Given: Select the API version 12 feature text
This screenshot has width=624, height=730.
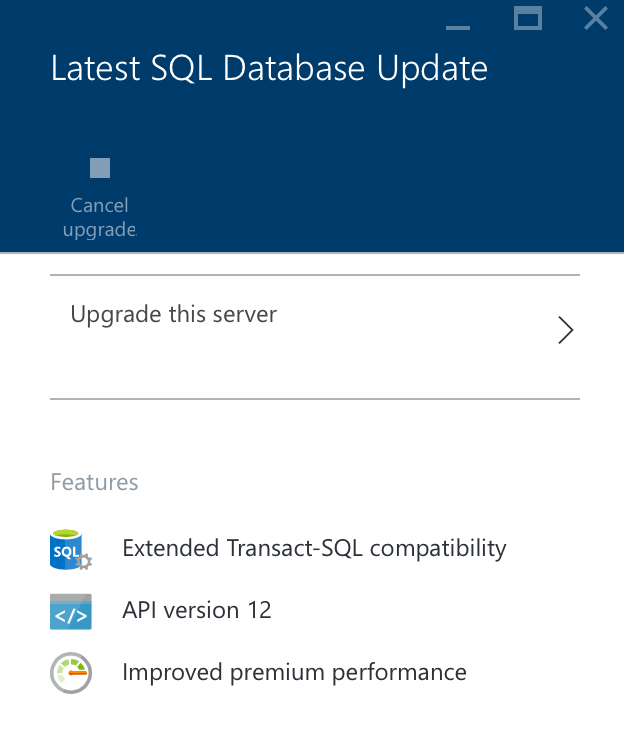Looking at the screenshot, I should click(196, 610).
